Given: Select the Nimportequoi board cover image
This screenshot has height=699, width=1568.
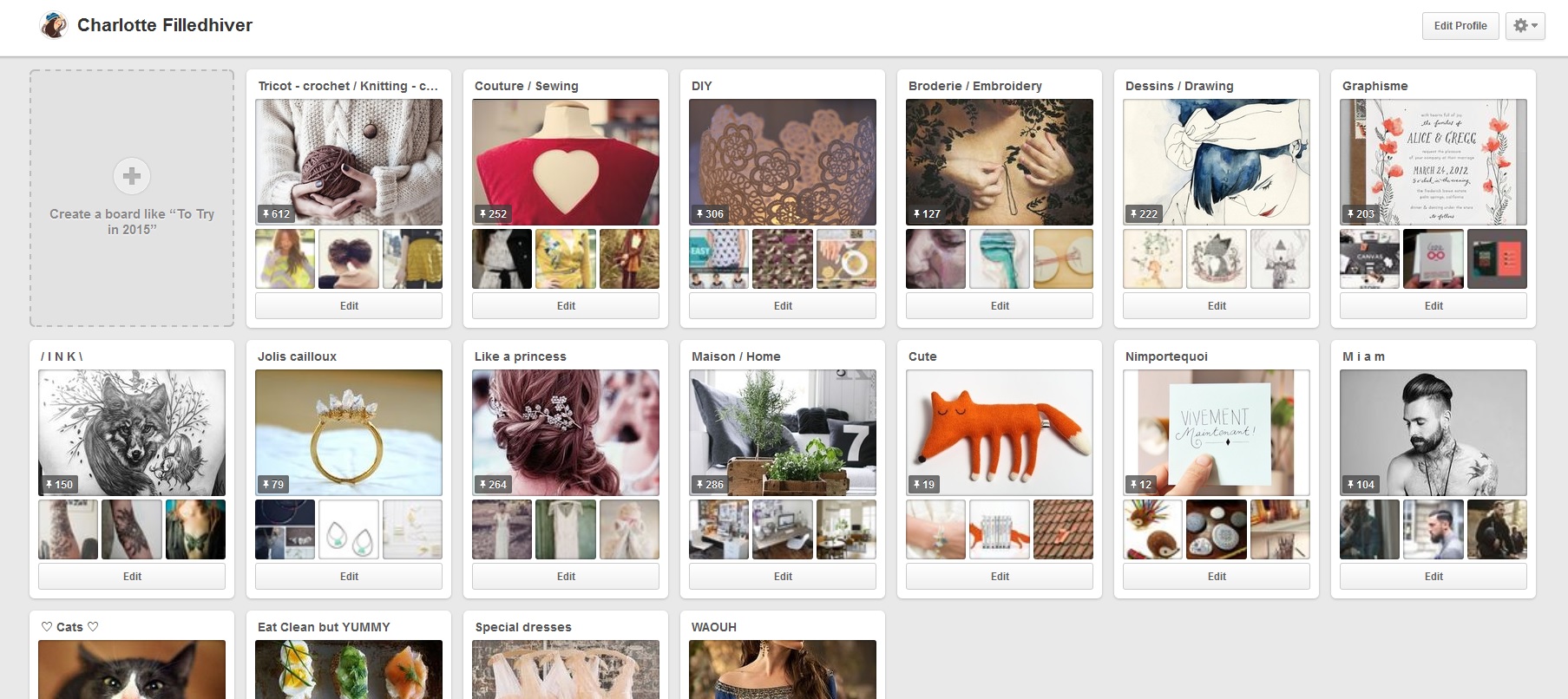Looking at the screenshot, I should 1217,433.
